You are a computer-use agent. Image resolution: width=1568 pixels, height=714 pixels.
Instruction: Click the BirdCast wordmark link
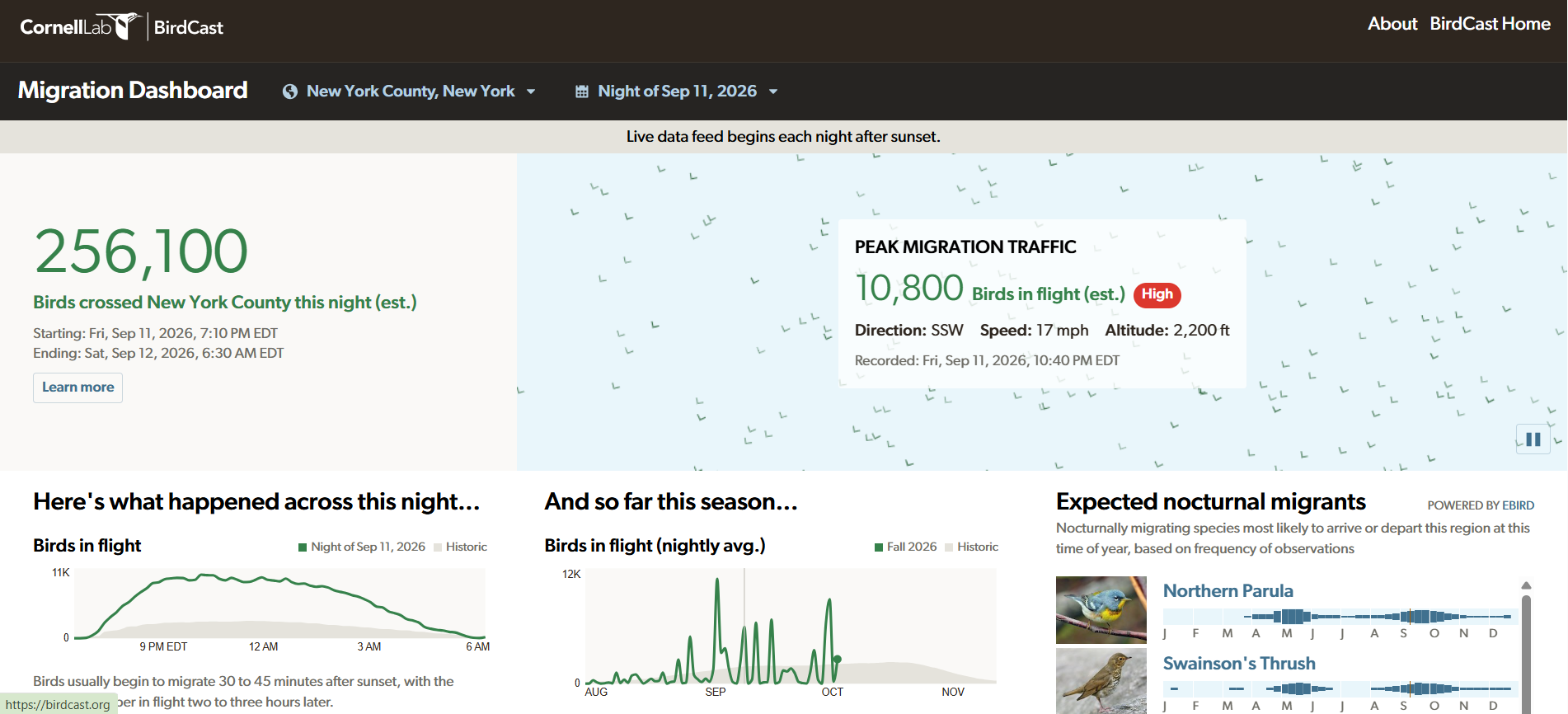(189, 27)
